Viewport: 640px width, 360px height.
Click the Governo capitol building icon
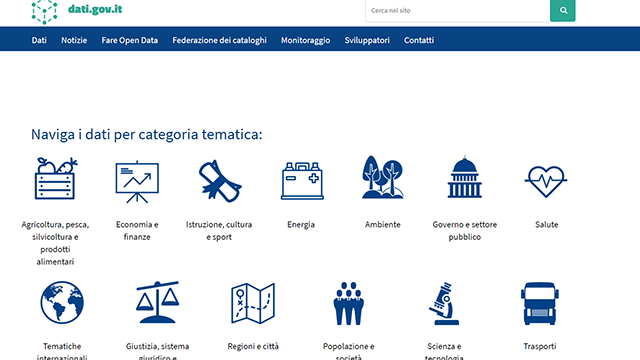[x=464, y=177]
